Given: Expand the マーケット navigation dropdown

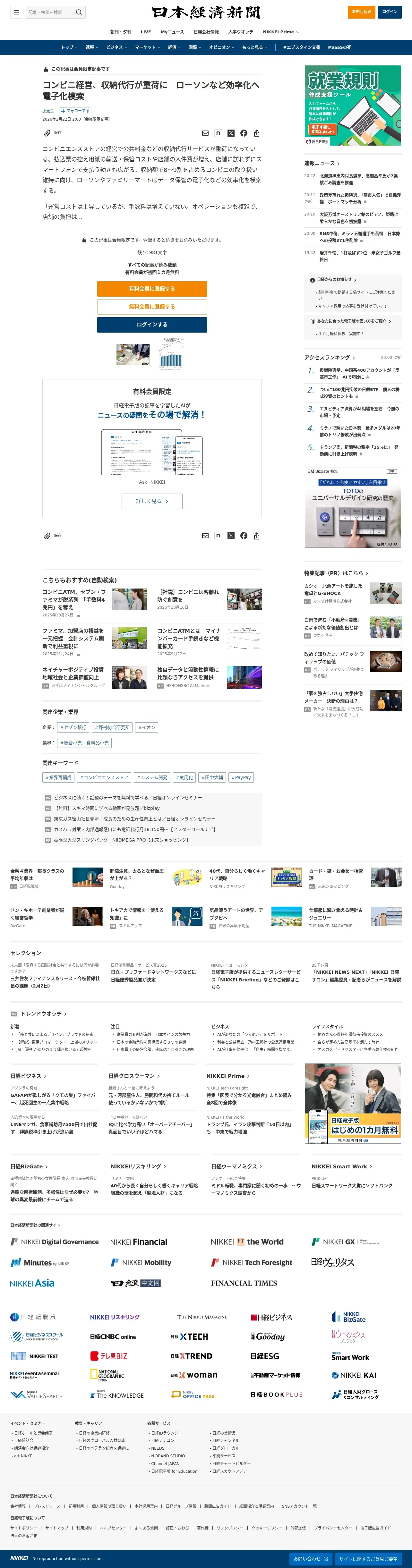Looking at the screenshot, I should coord(147,47).
